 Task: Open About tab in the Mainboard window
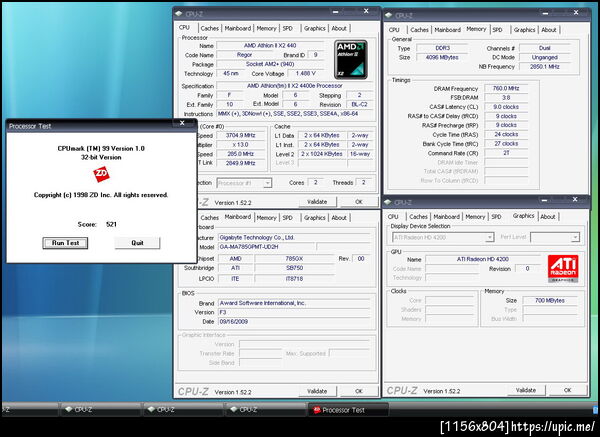(x=339, y=218)
